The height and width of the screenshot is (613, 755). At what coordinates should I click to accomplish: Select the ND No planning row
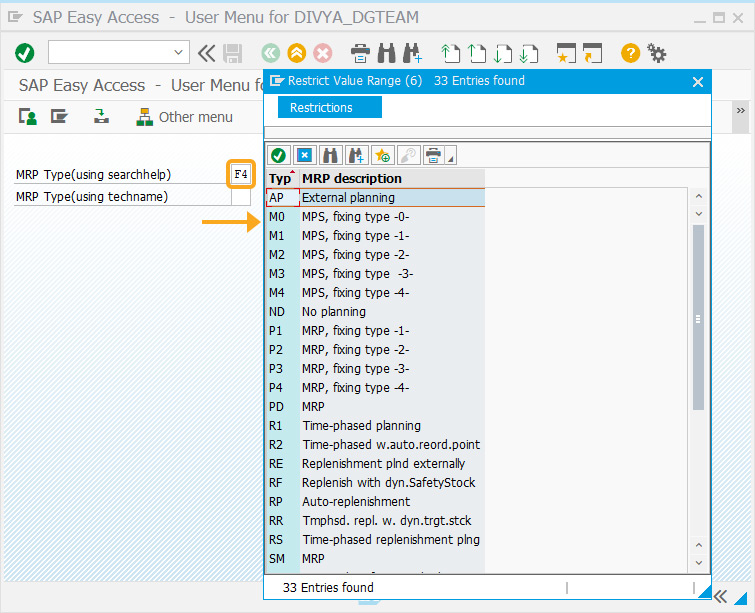pos(376,312)
